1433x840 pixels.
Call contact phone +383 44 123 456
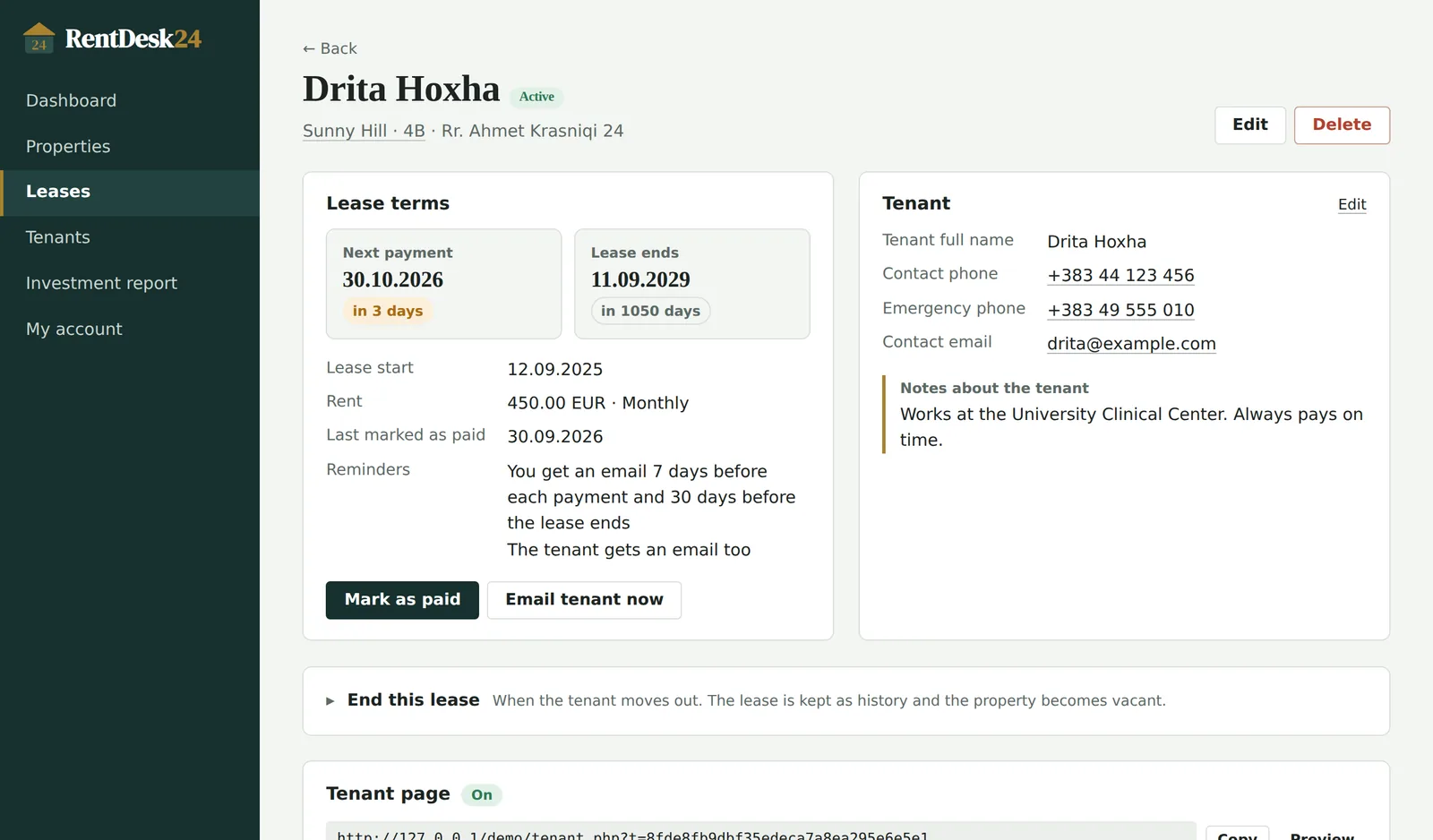1120,275
